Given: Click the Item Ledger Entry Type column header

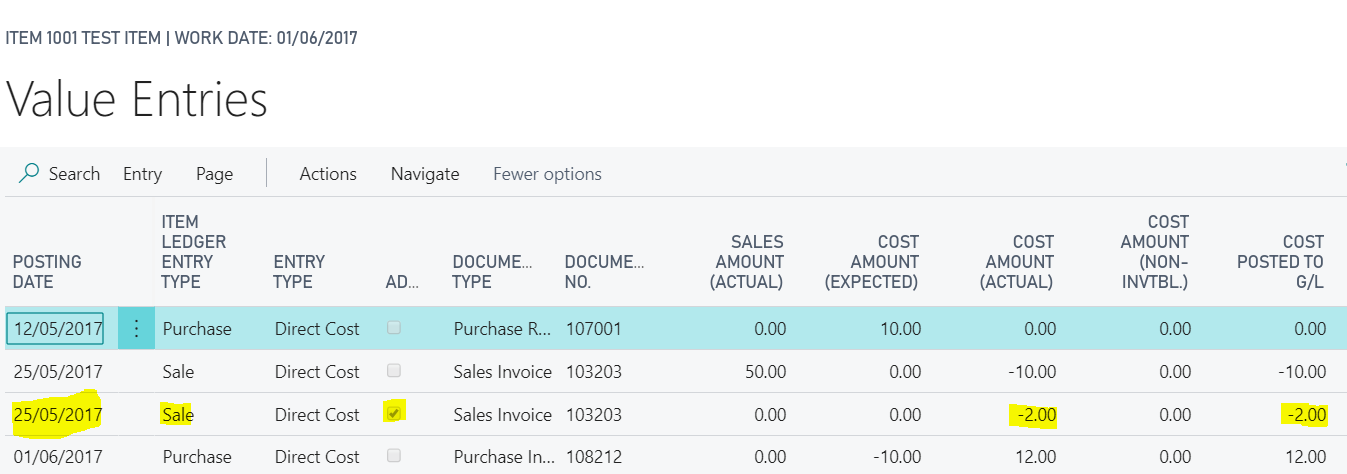Looking at the screenshot, I should (194, 252).
